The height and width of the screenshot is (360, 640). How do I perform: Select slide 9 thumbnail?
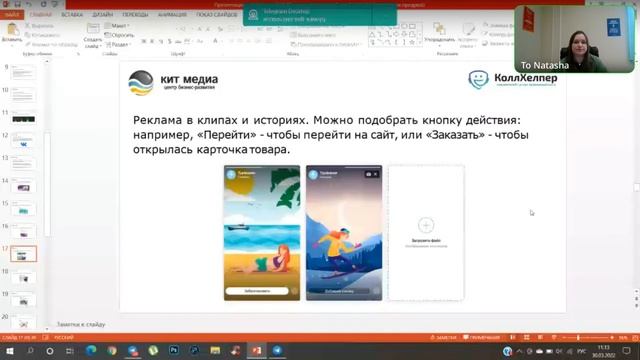[x=23, y=73]
